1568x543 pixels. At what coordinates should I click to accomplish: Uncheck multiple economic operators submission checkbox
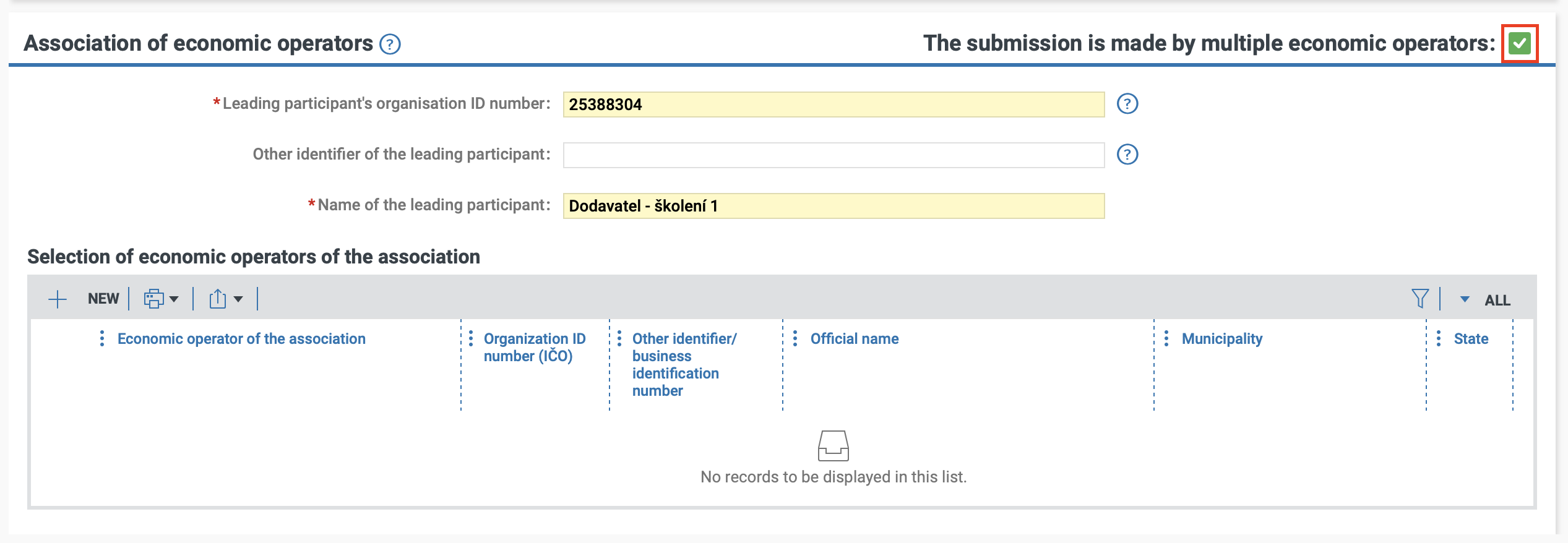pos(1519,44)
